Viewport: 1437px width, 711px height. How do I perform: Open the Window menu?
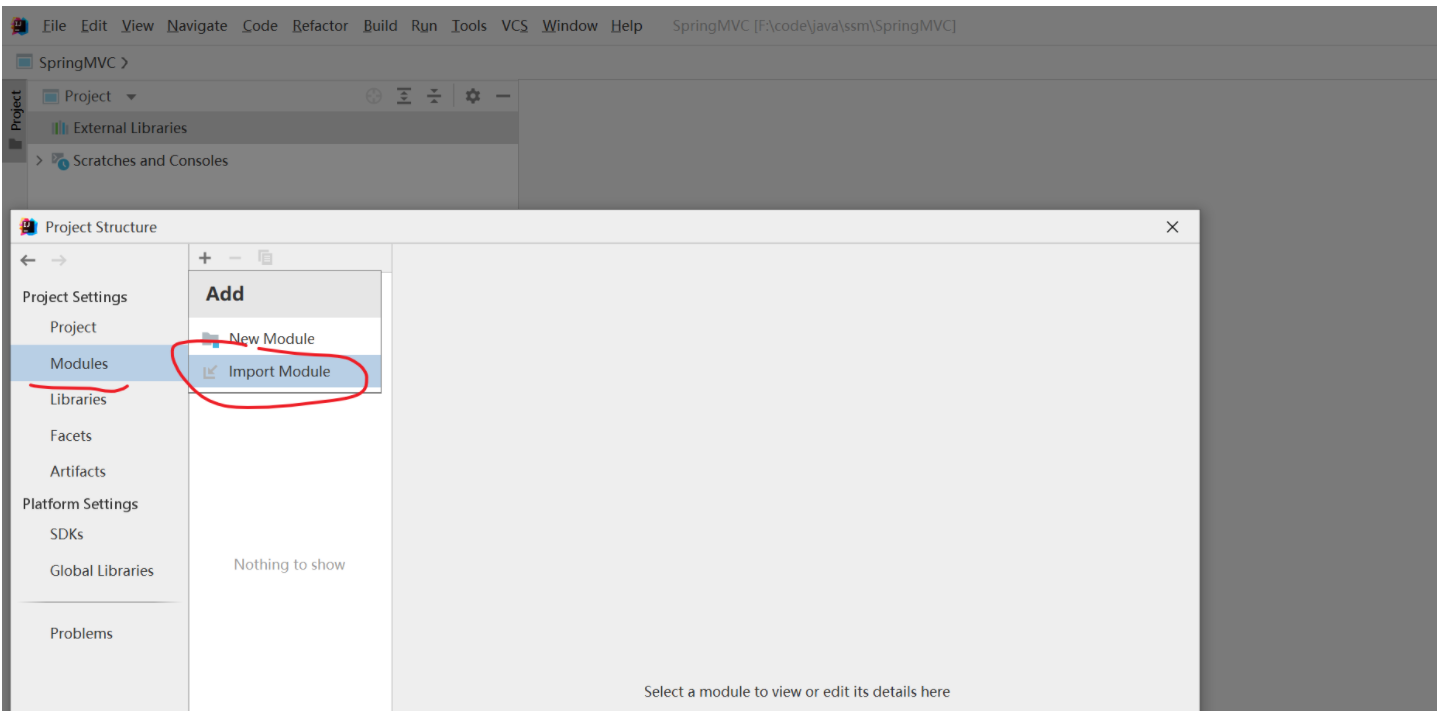(x=570, y=26)
